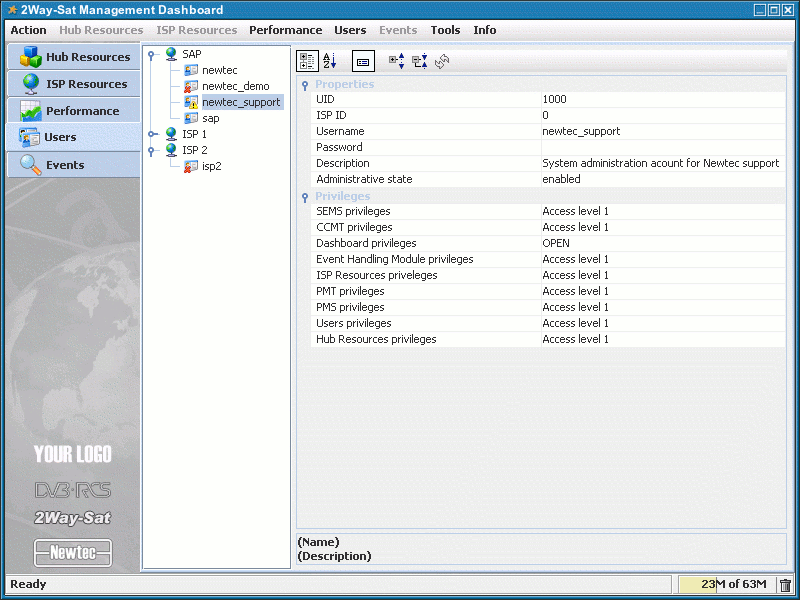This screenshot has height=600, width=800.
Task: Click the newtec_support warning user icon
Action: point(191,102)
